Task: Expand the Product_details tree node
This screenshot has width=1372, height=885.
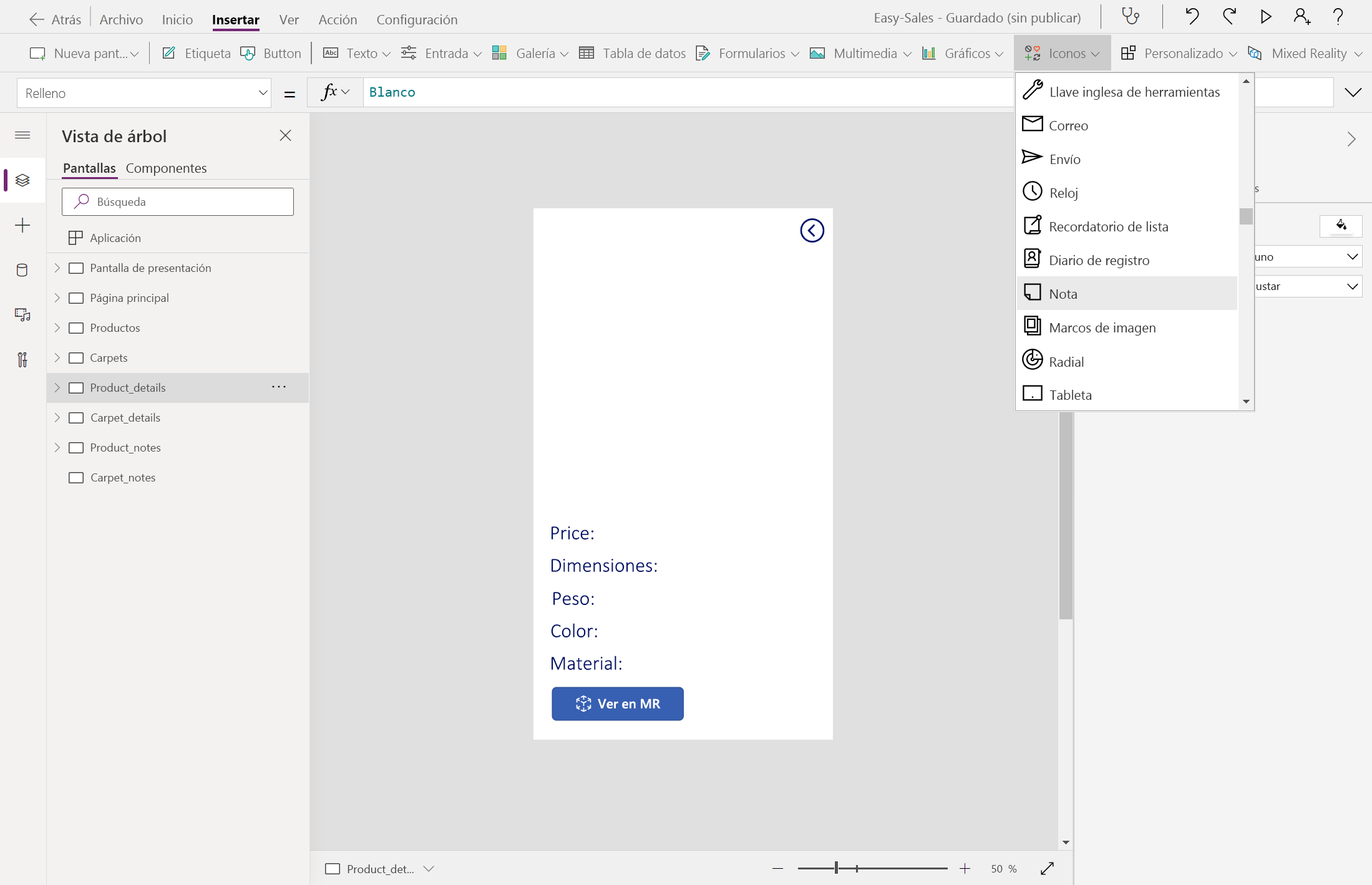Action: (57, 388)
